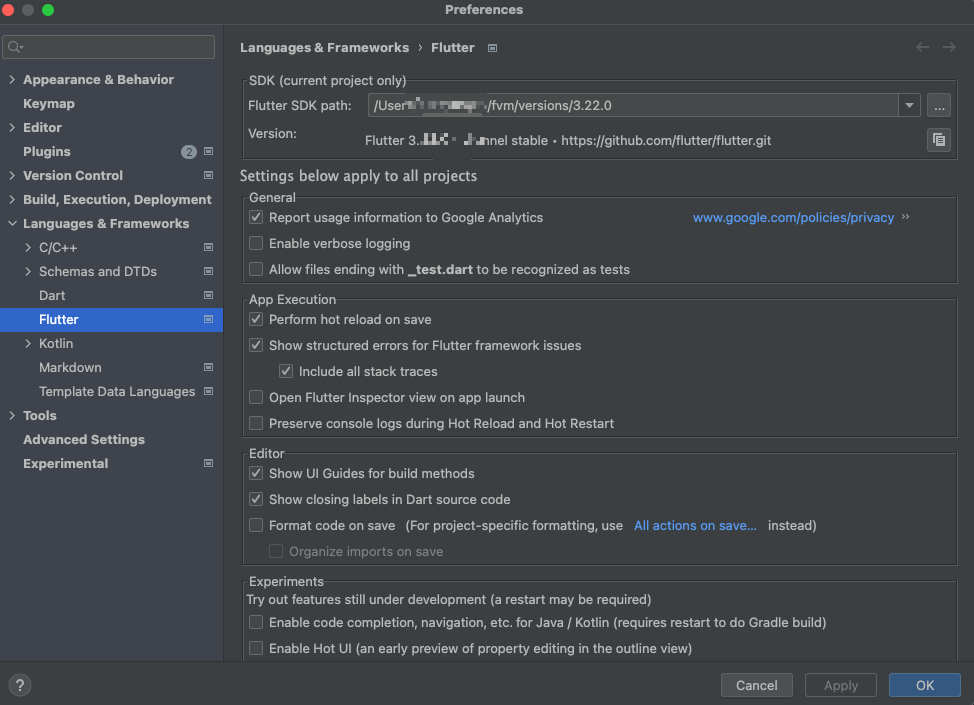
Task: Click the search magnifier icon in settings
Action: 15,47
